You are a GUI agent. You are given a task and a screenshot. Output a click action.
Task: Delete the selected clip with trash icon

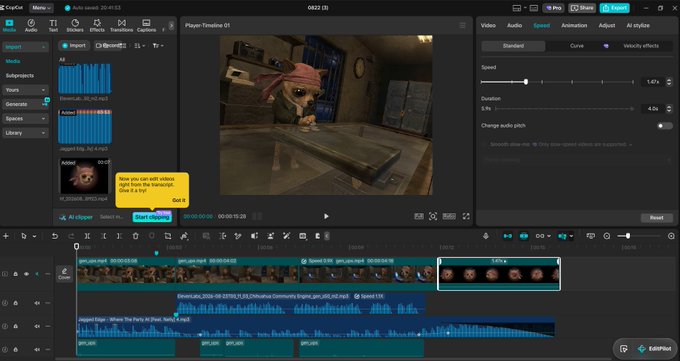[x=136, y=236]
